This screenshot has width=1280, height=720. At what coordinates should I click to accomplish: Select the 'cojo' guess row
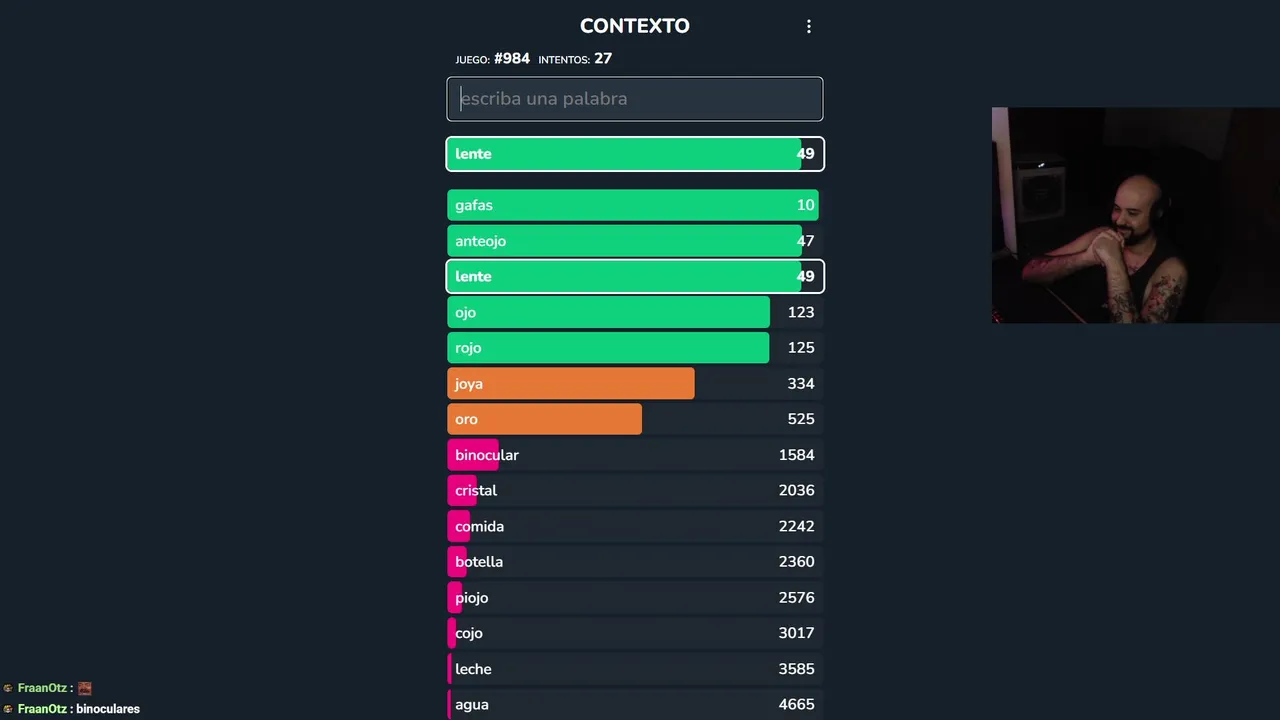(634, 633)
